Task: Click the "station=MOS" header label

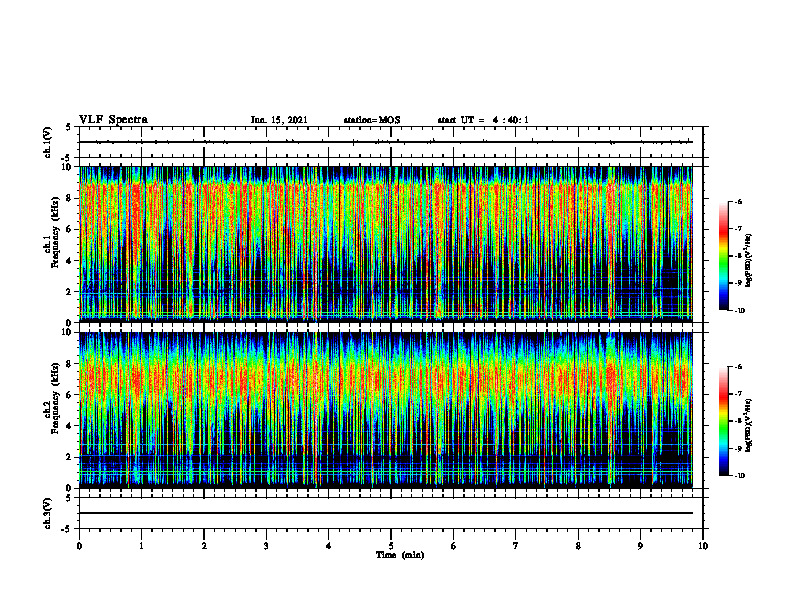Action: click(x=372, y=120)
